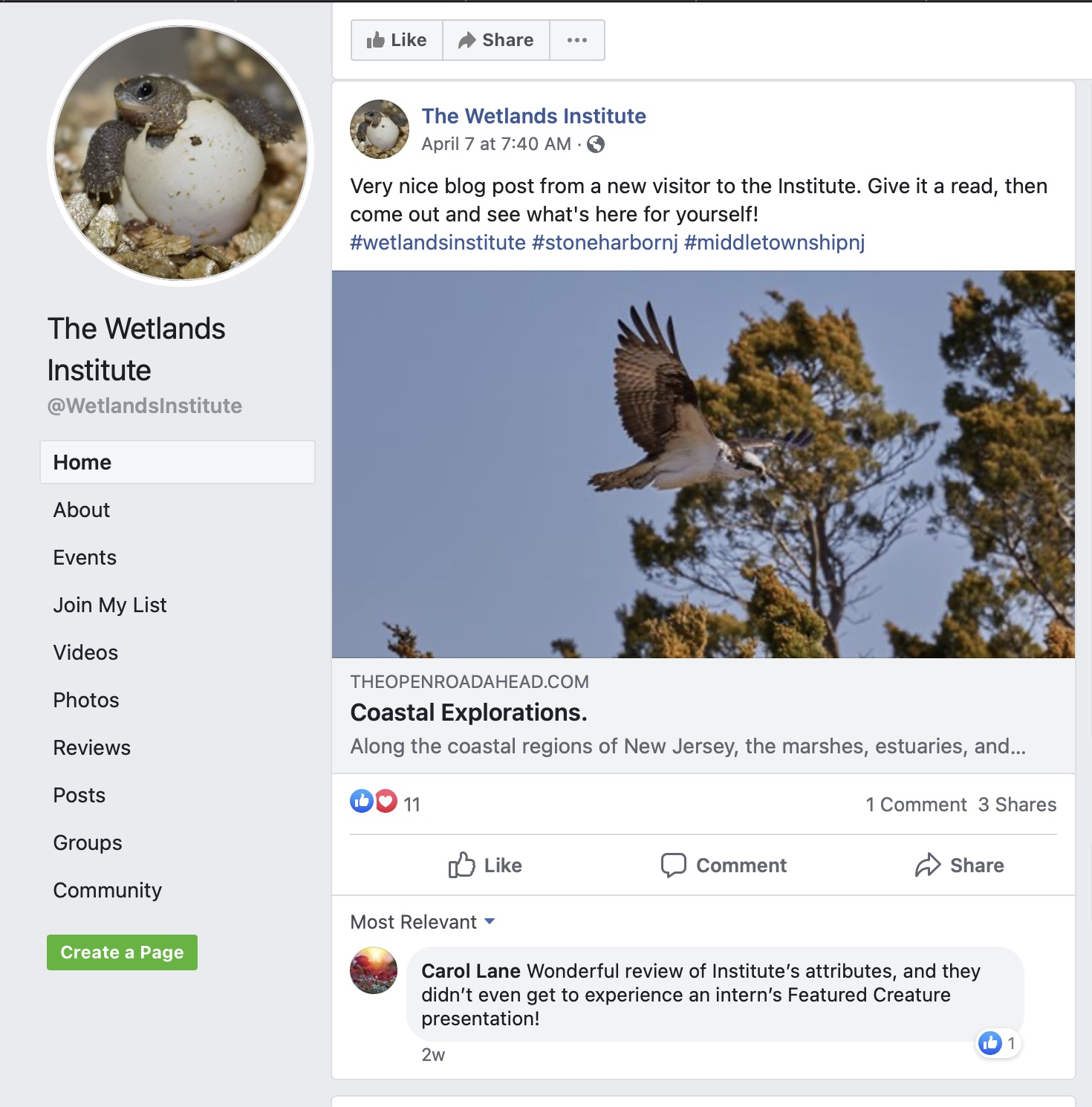Image resolution: width=1092 pixels, height=1107 pixels.
Task: Open the Most Relevant sorting dropdown
Action: pos(421,922)
